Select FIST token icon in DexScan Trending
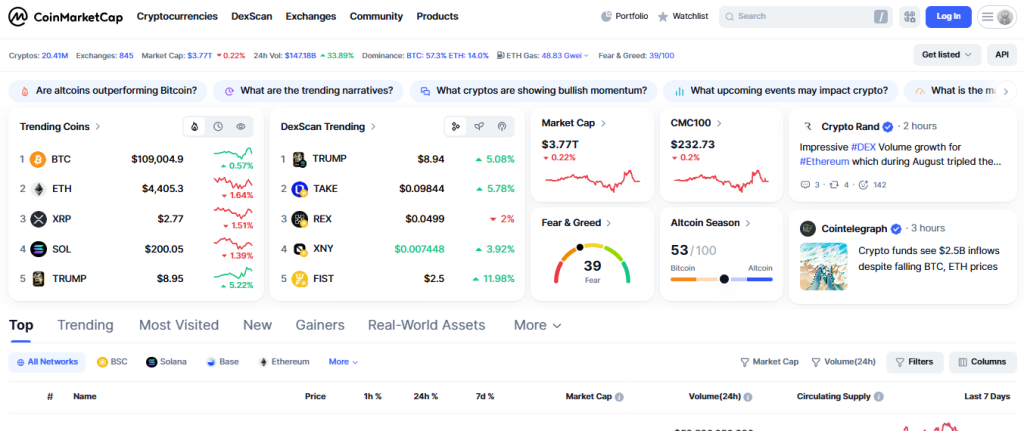Screen dimensions: 1024x431 (300, 279)
